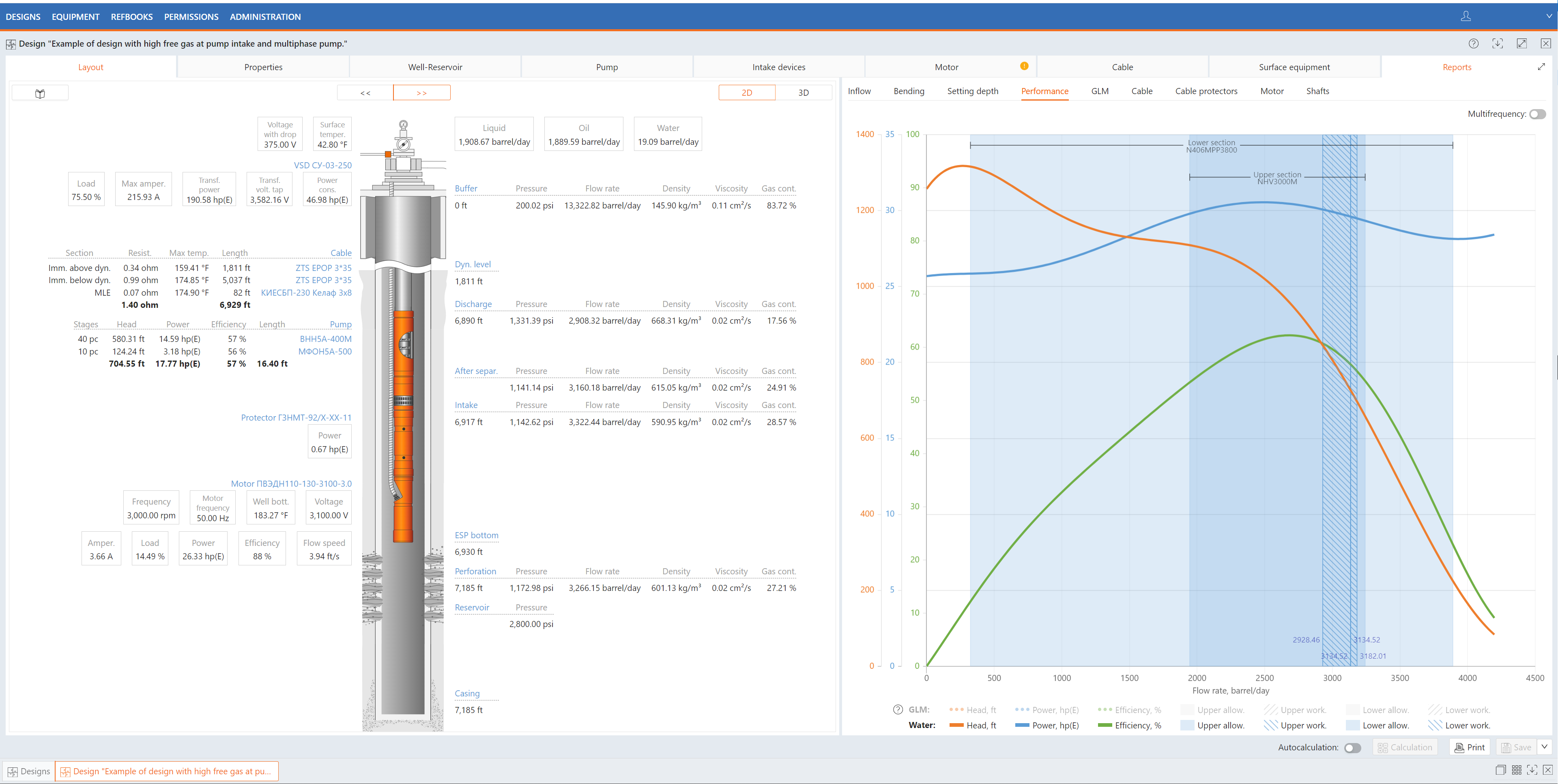Click the design window fullscreen icon
Viewport: 1558px width, 784px height.
pyautogui.click(x=1522, y=43)
